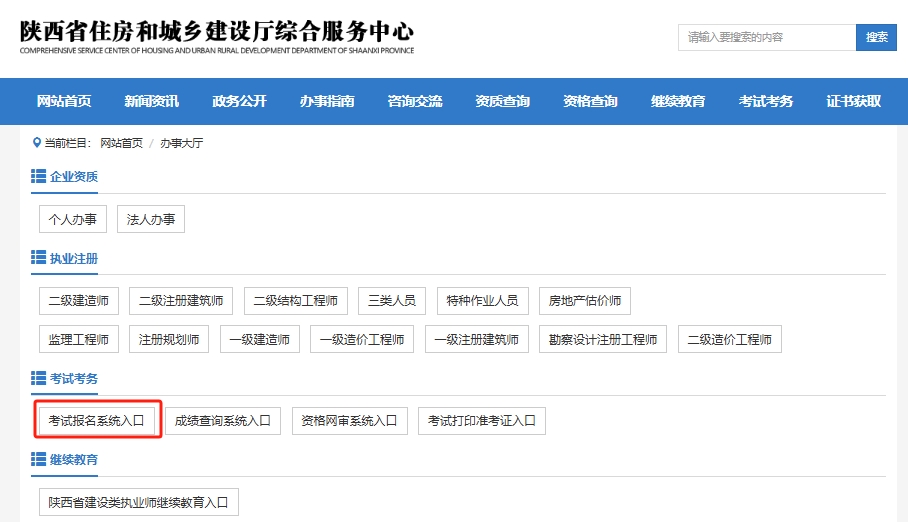
Task: Open 二级注册建筑师 registration
Action: (181, 301)
